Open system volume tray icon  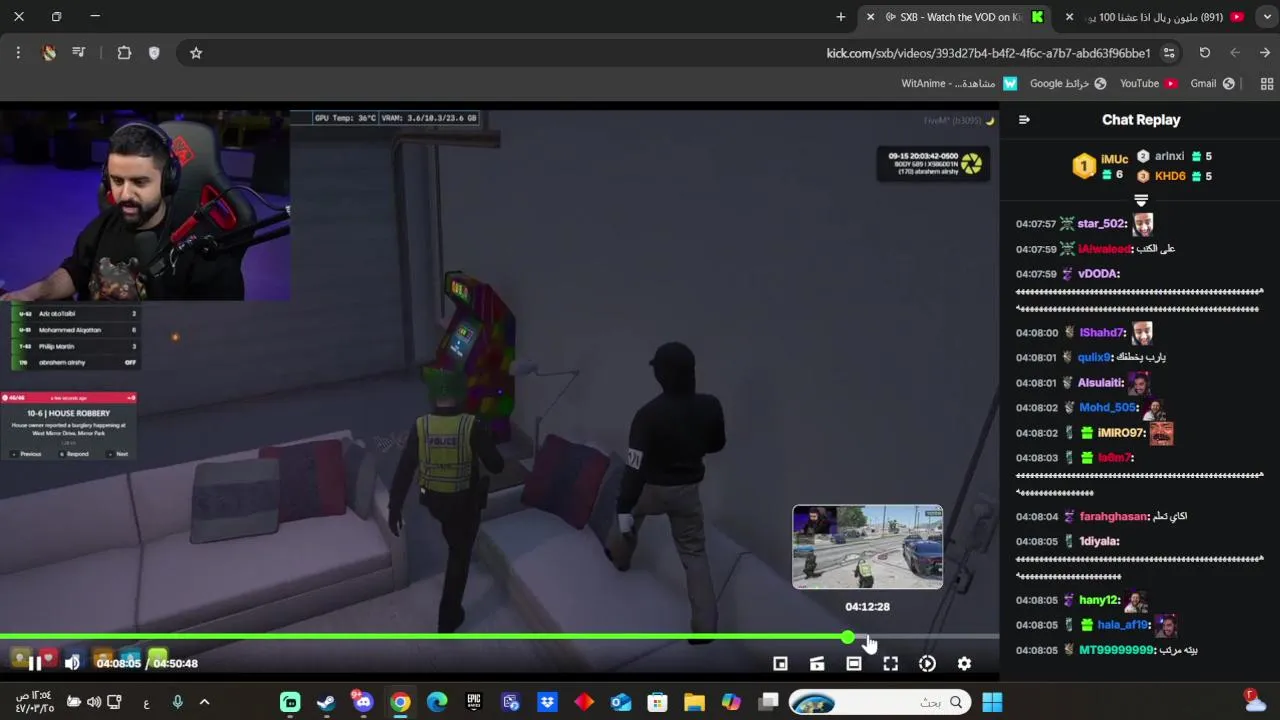pos(93,703)
